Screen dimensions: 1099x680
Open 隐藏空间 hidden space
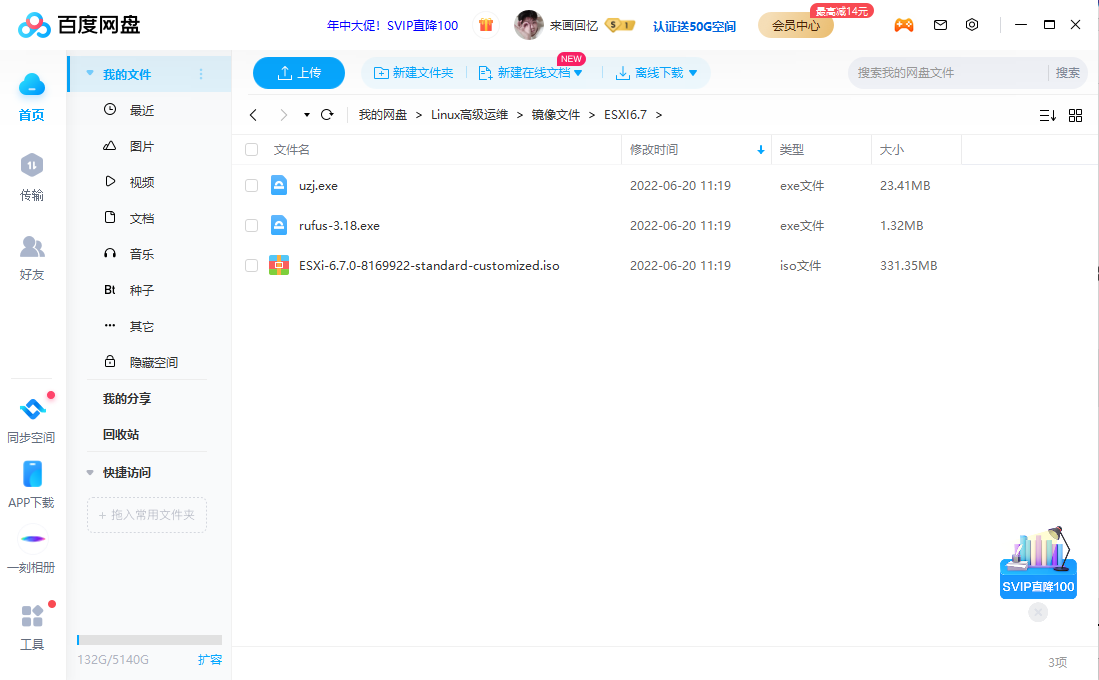tap(153, 362)
